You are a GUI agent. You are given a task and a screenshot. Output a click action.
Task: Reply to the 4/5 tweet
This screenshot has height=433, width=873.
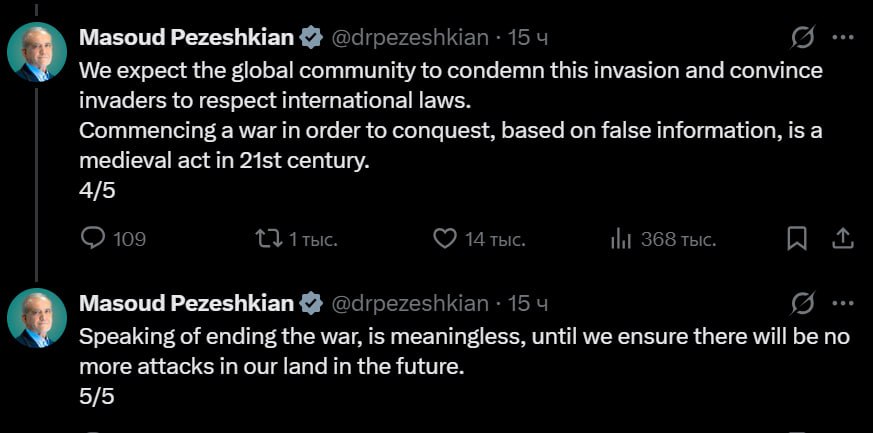click(x=93, y=239)
